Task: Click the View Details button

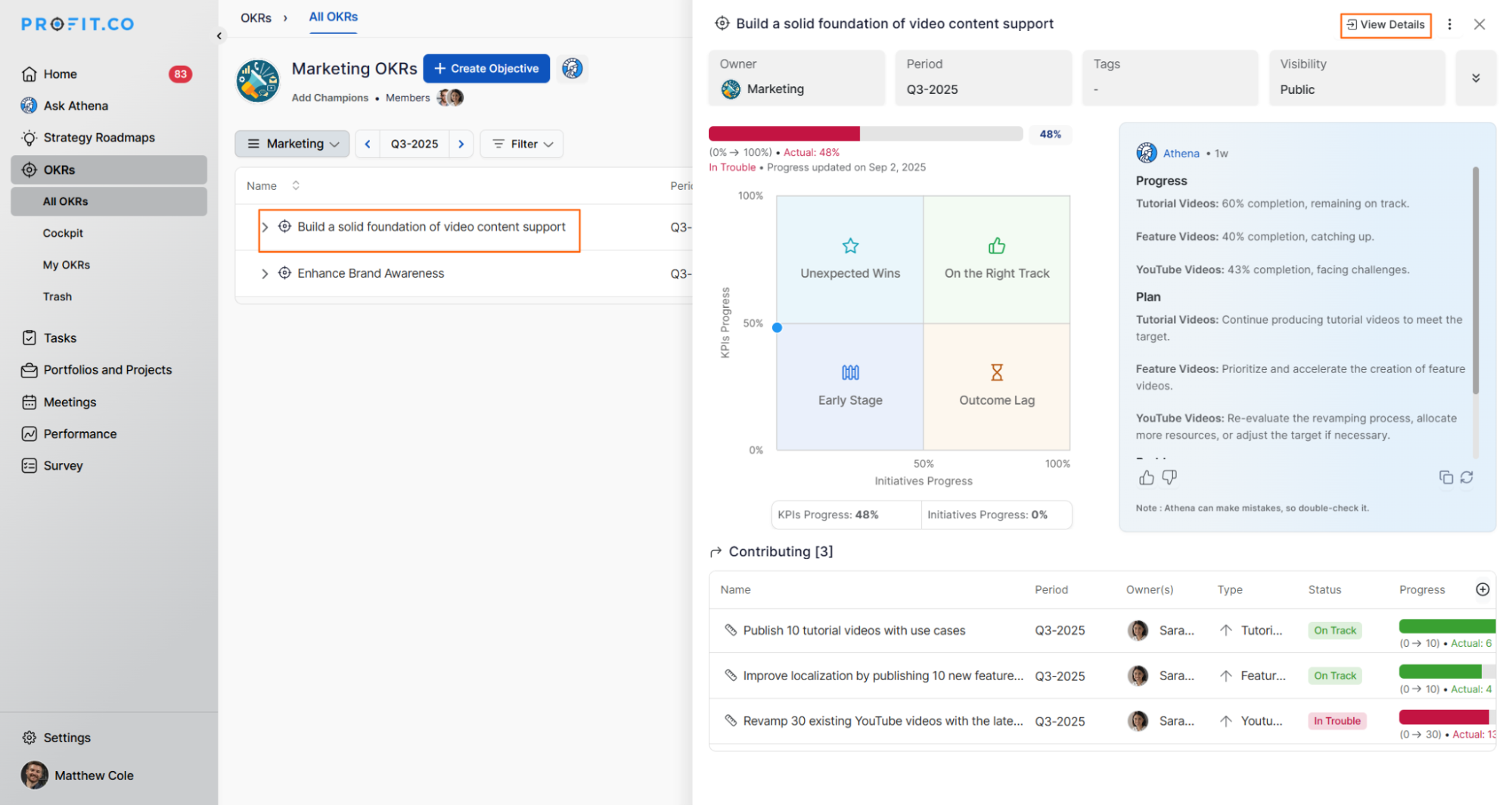Action: click(x=1385, y=24)
